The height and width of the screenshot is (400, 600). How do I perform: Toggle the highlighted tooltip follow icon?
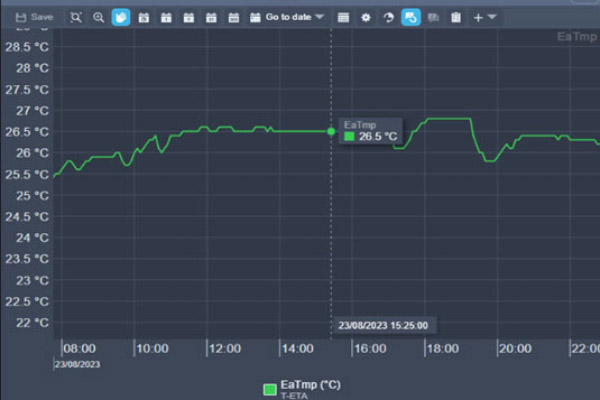click(411, 17)
